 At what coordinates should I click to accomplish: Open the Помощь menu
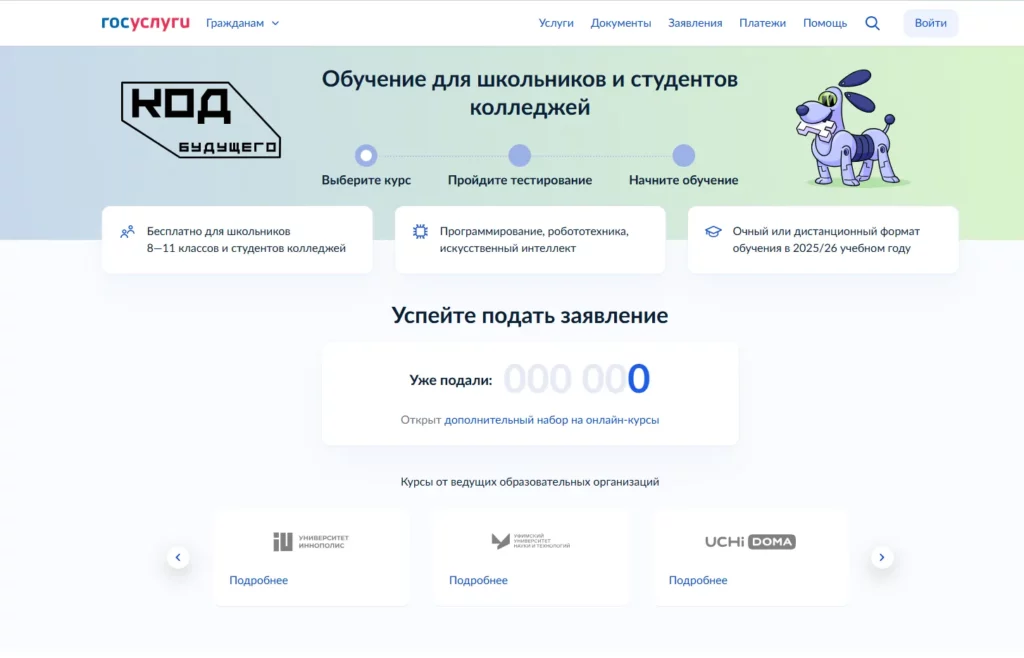coord(825,22)
